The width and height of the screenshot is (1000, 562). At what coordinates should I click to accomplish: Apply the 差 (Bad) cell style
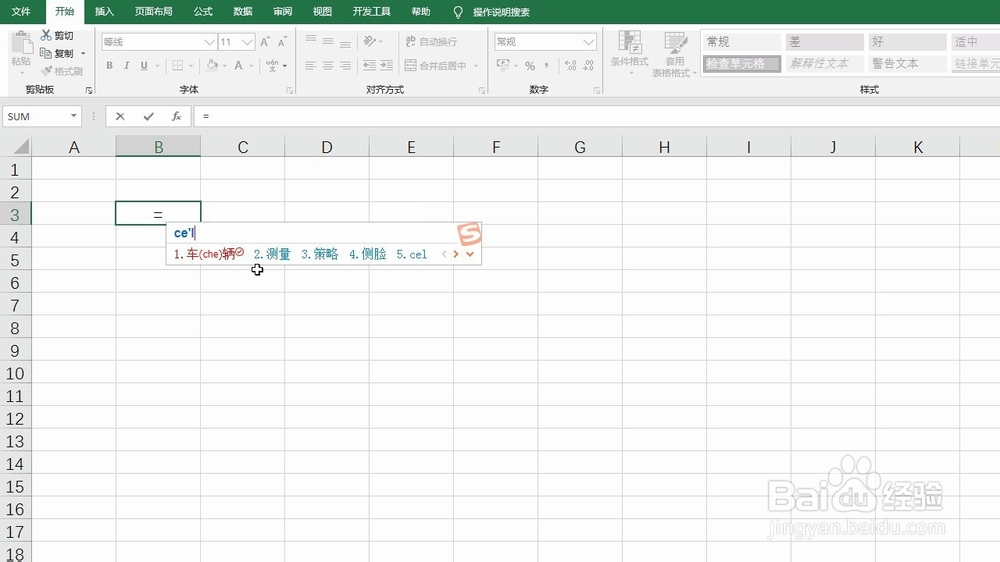(x=825, y=41)
